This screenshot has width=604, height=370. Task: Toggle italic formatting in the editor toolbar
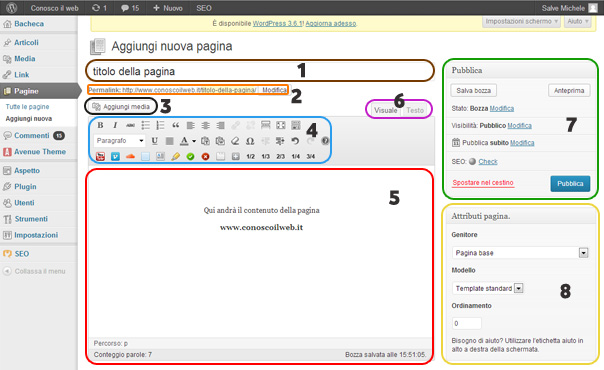click(x=115, y=125)
